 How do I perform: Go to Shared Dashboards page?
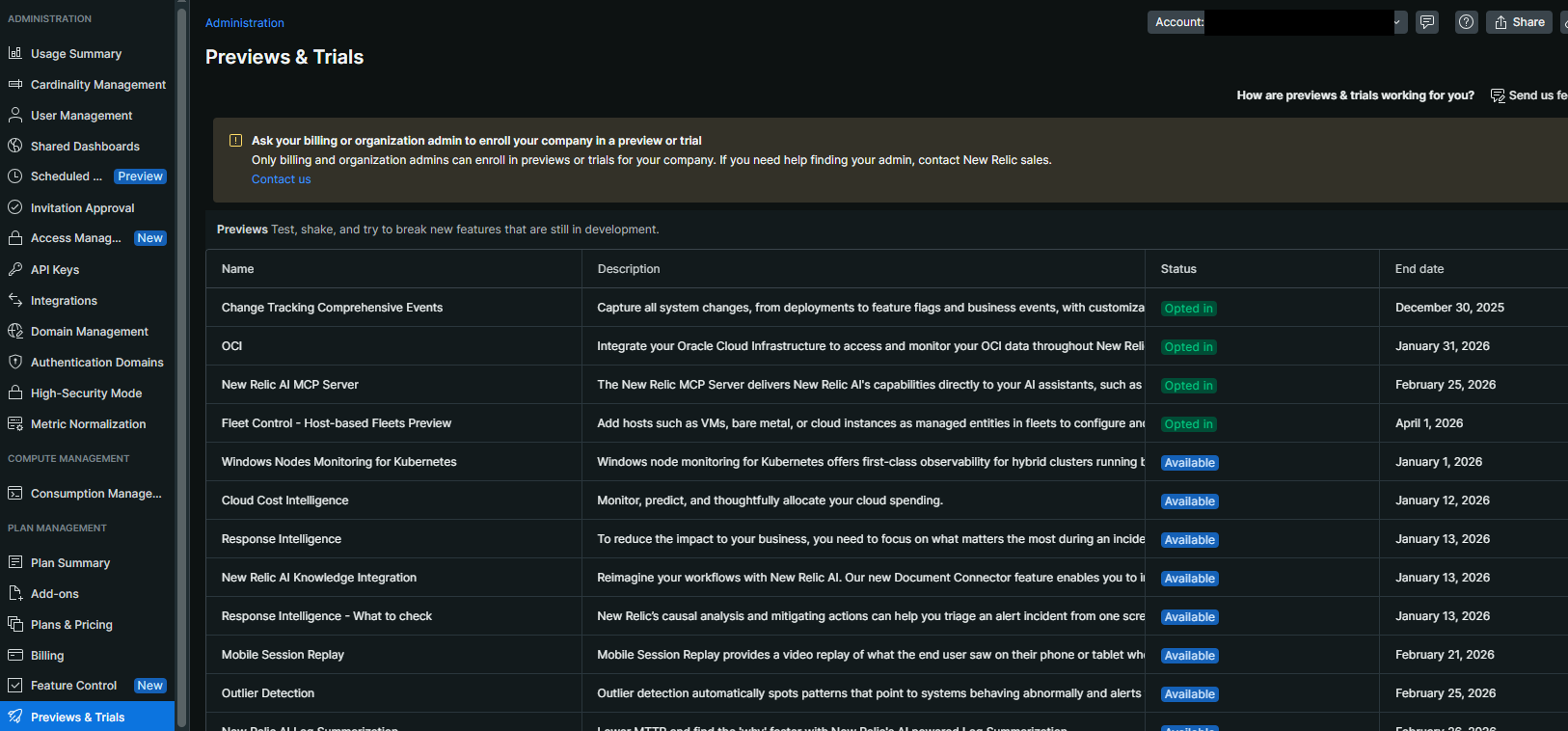click(x=85, y=147)
